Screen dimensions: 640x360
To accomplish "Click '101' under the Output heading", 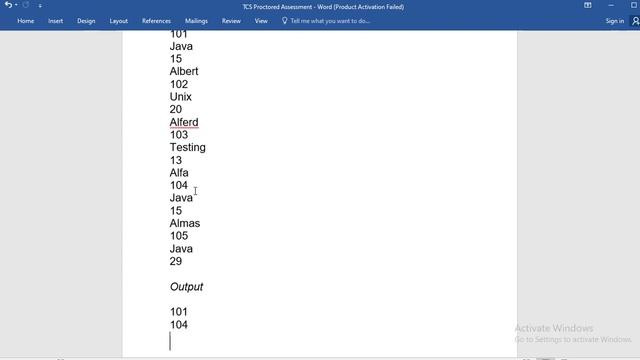I will [x=179, y=312].
